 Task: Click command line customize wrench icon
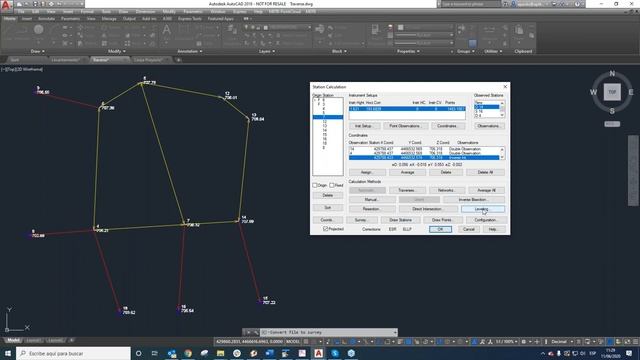(256, 332)
